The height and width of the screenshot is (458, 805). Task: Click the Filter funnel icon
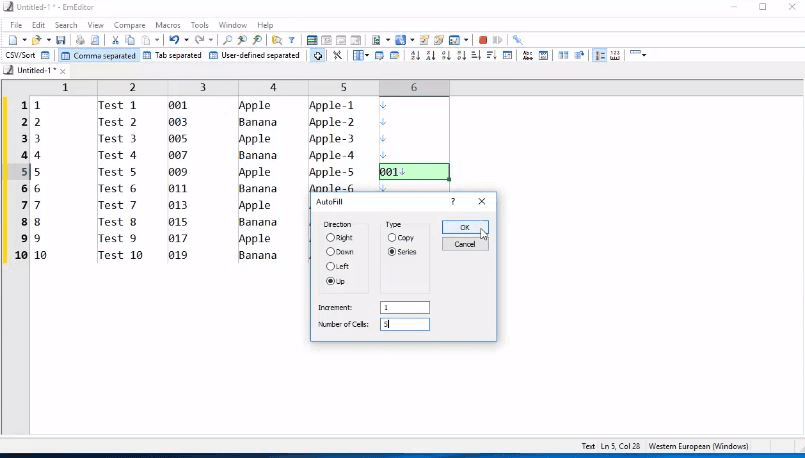[292, 40]
